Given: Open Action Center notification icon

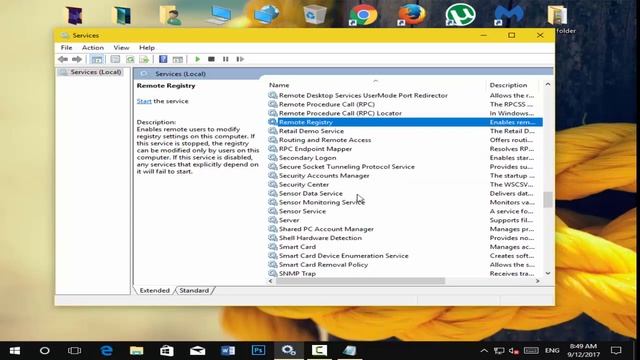Looking at the screenshot, I should [x=616, y=351].
